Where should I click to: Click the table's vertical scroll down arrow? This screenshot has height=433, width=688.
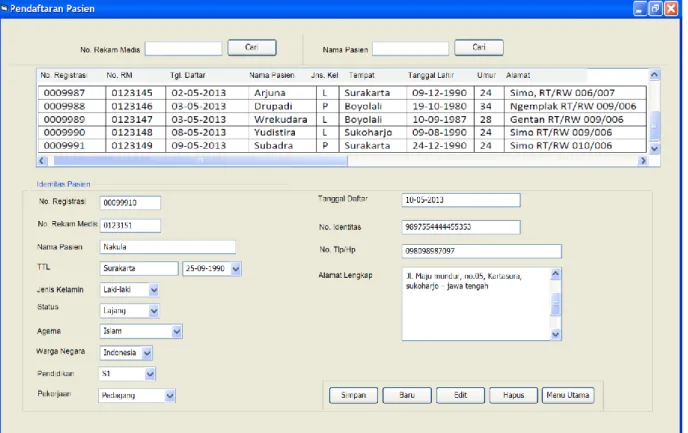click(654, 149)
